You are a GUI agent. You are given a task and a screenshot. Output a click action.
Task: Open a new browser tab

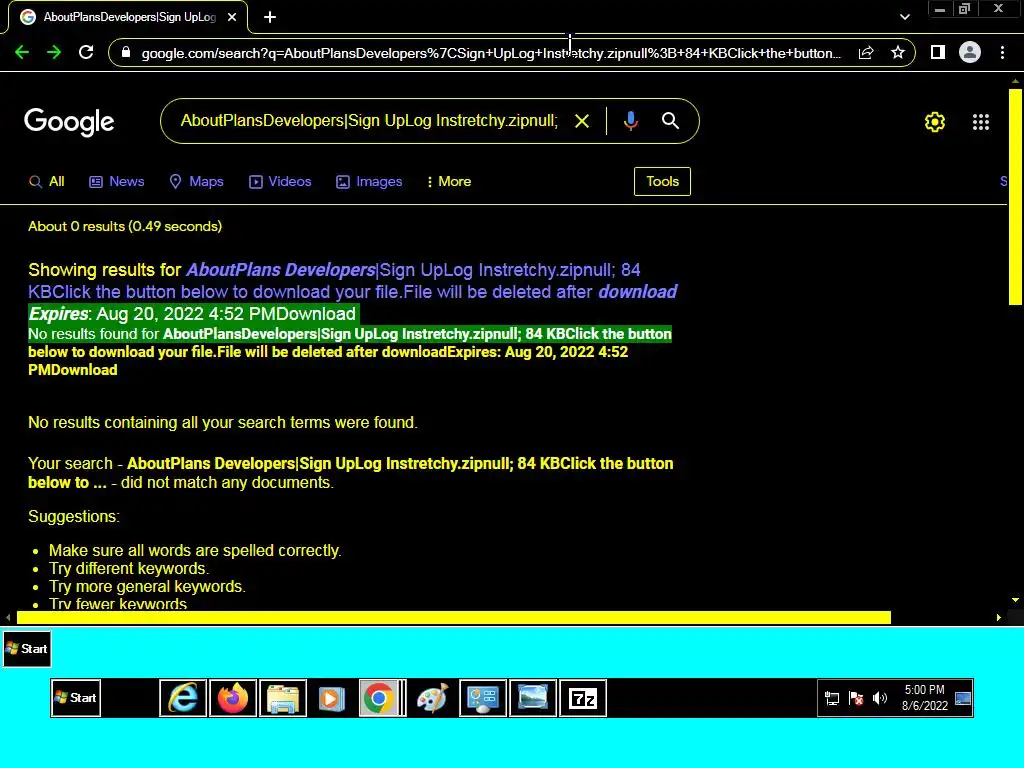tap(270, 18)
